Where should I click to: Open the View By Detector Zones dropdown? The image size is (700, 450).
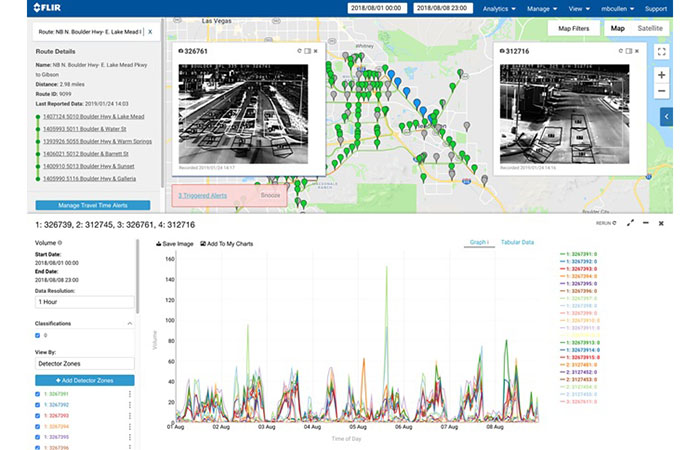(84, 363)
